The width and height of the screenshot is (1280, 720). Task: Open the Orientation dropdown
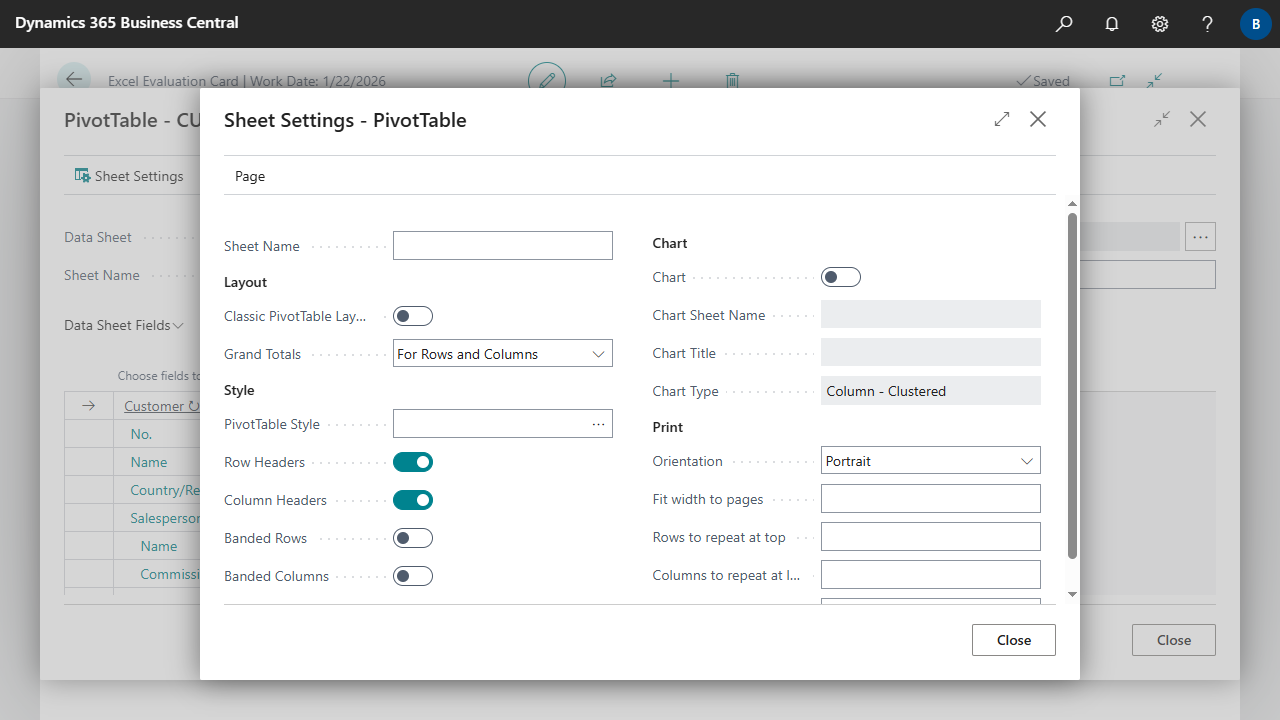(x=930, y=461)
